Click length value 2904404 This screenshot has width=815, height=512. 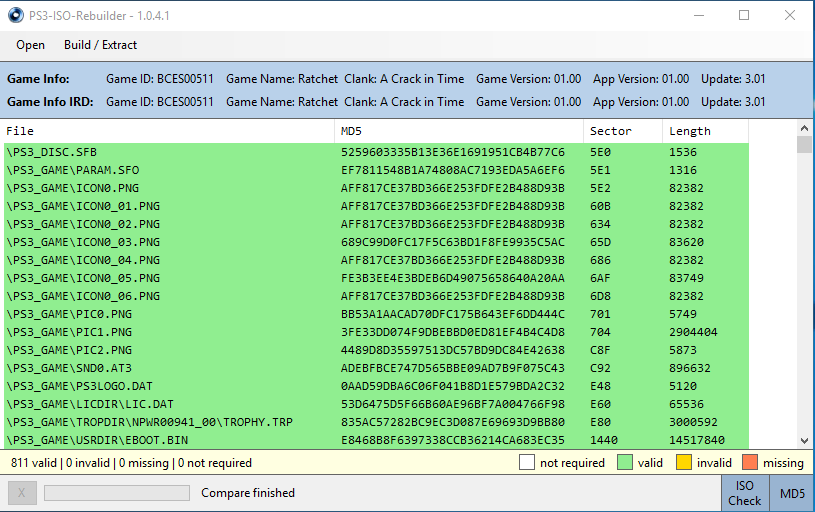point(693,332)
